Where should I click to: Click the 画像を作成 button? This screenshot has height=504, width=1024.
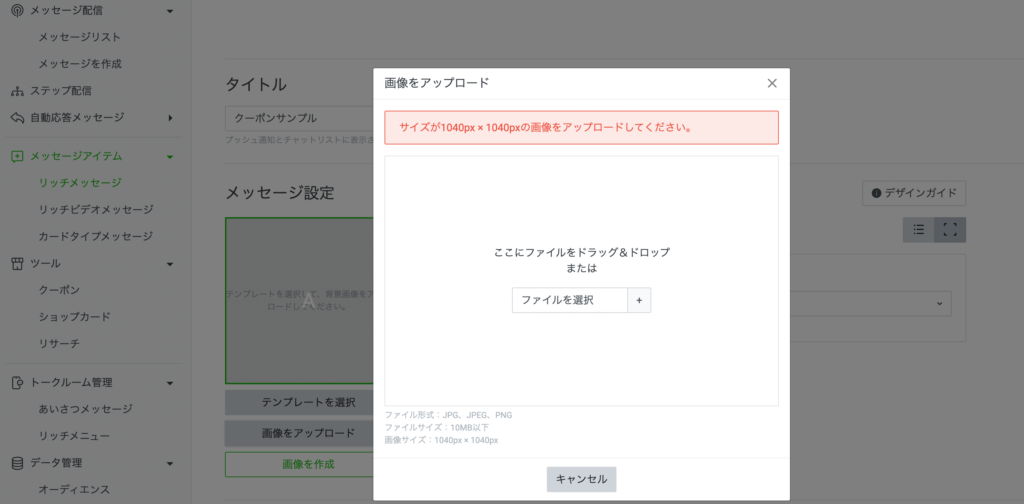coord(298,464)
